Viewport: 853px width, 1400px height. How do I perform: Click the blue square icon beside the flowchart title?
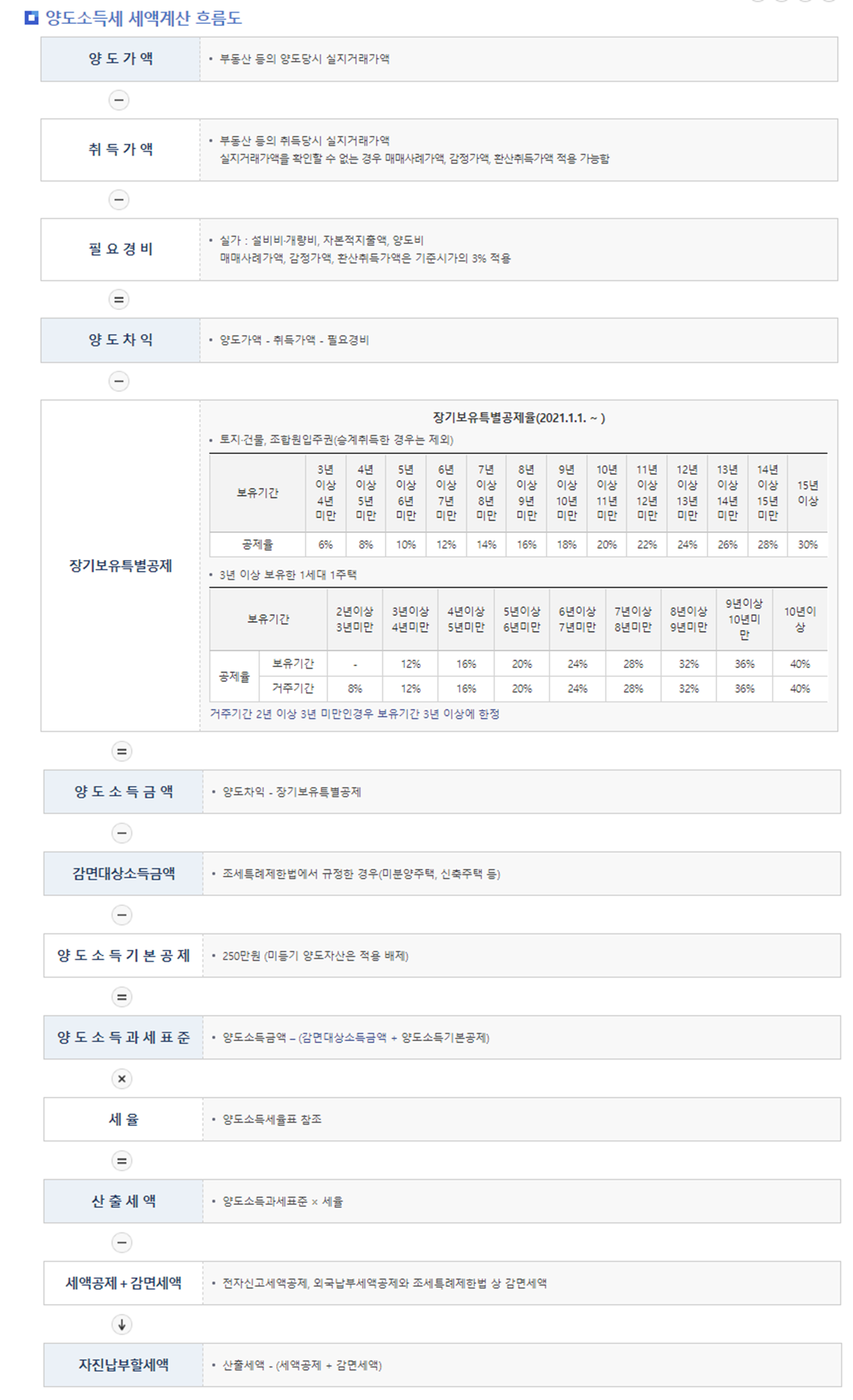31,18
